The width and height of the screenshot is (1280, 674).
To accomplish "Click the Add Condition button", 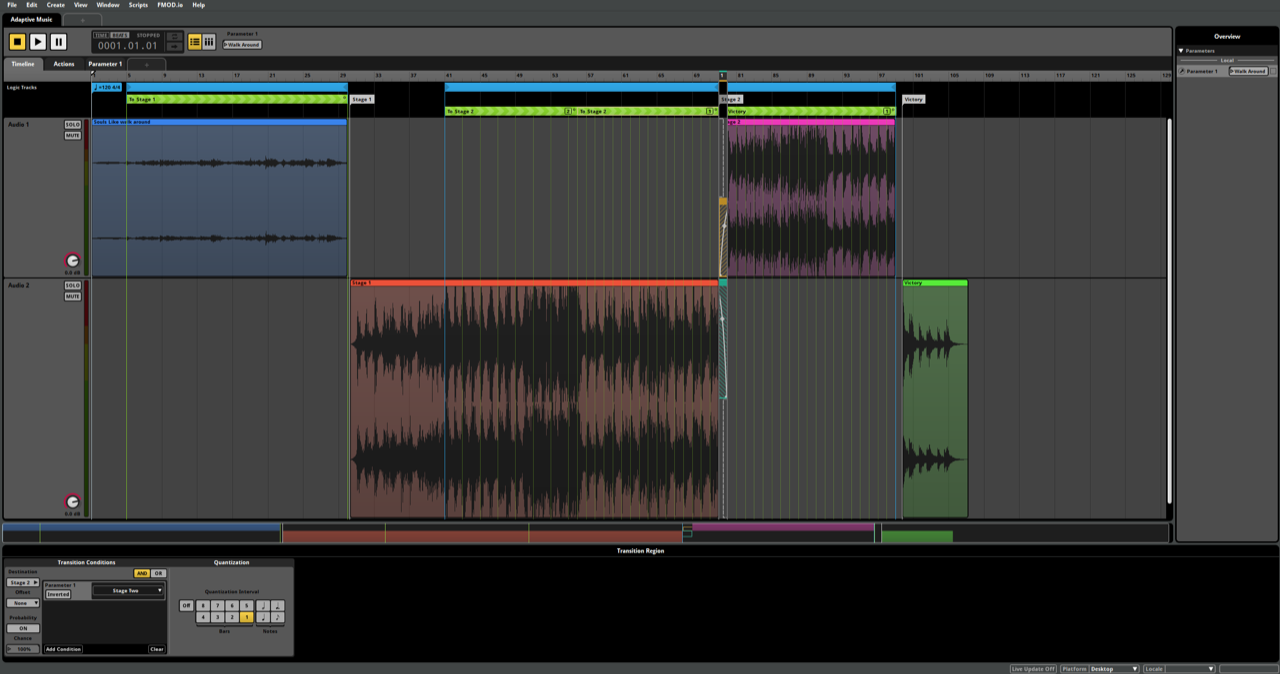I will point(63,649).
